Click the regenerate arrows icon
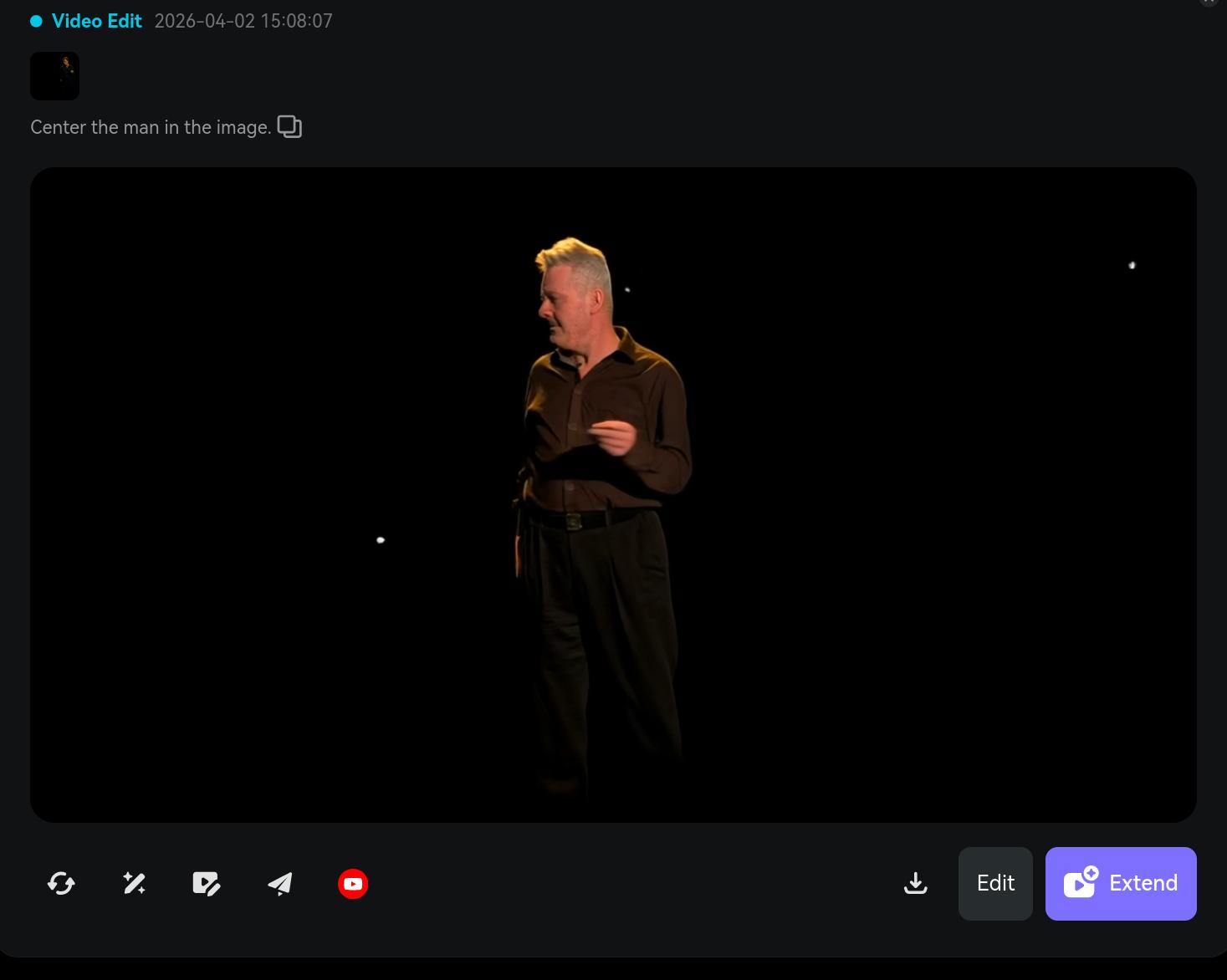The image size is (1227, 980). 61,883
